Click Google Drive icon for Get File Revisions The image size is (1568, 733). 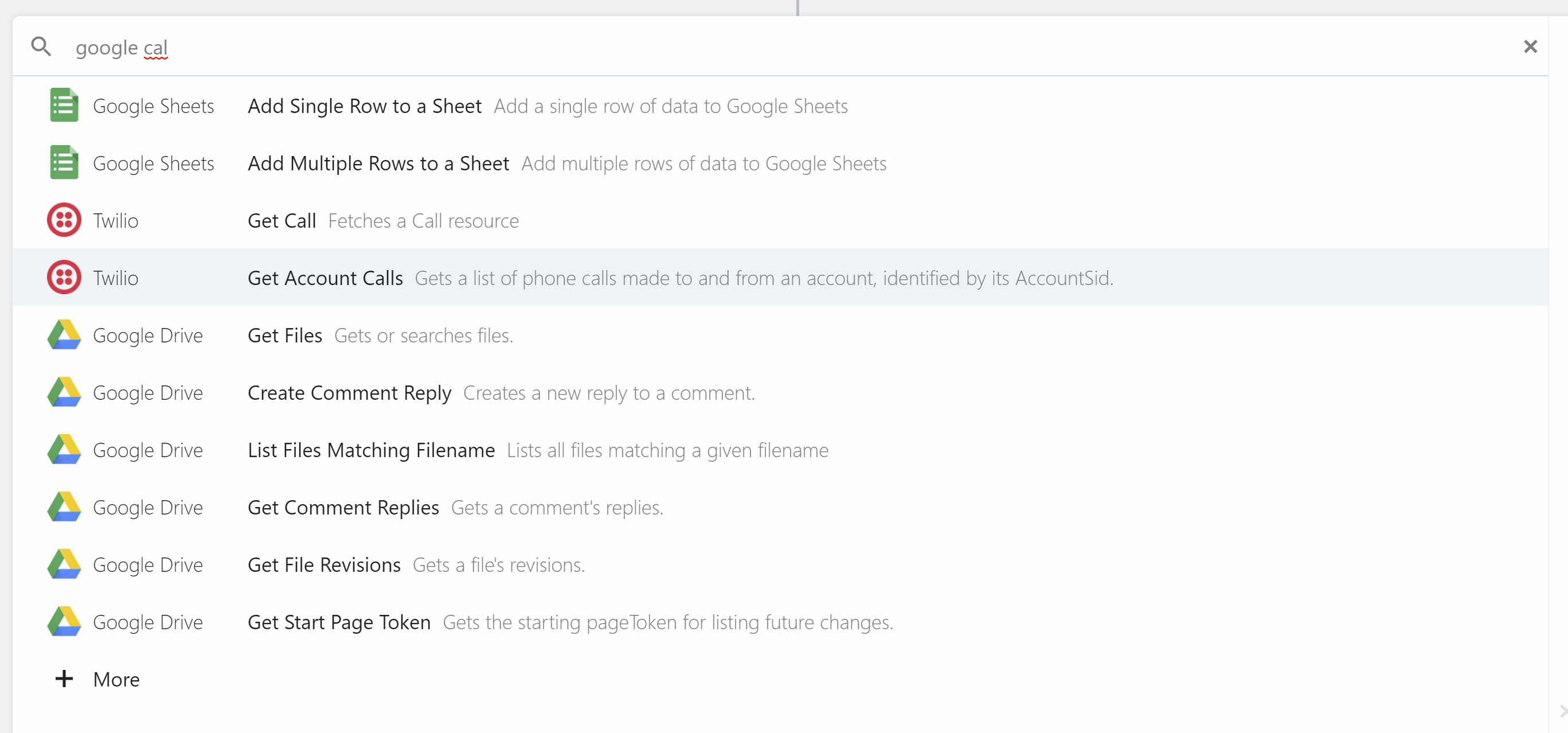(x=64, y=564)
